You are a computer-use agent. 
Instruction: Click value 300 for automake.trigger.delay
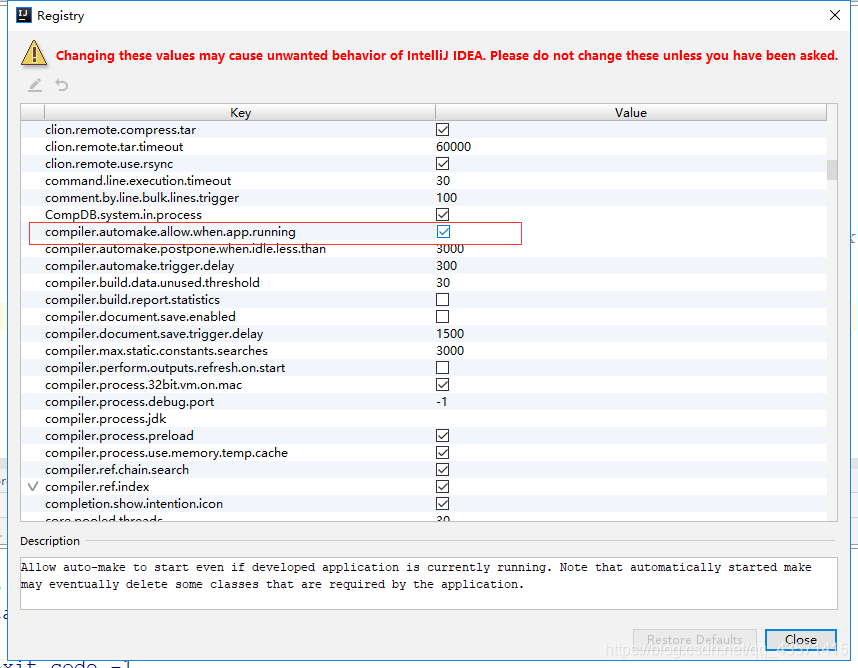point(447,266)
